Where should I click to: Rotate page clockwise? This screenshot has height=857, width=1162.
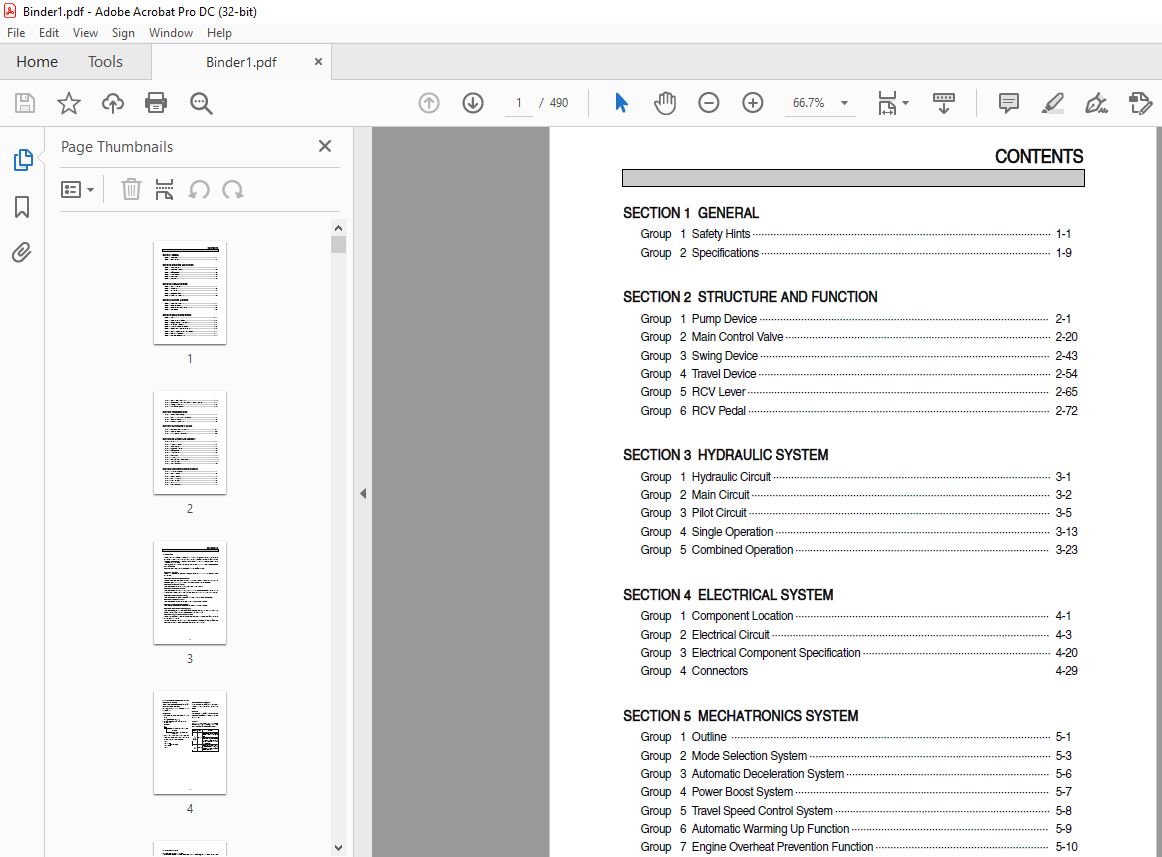click(x=233, y=190)
